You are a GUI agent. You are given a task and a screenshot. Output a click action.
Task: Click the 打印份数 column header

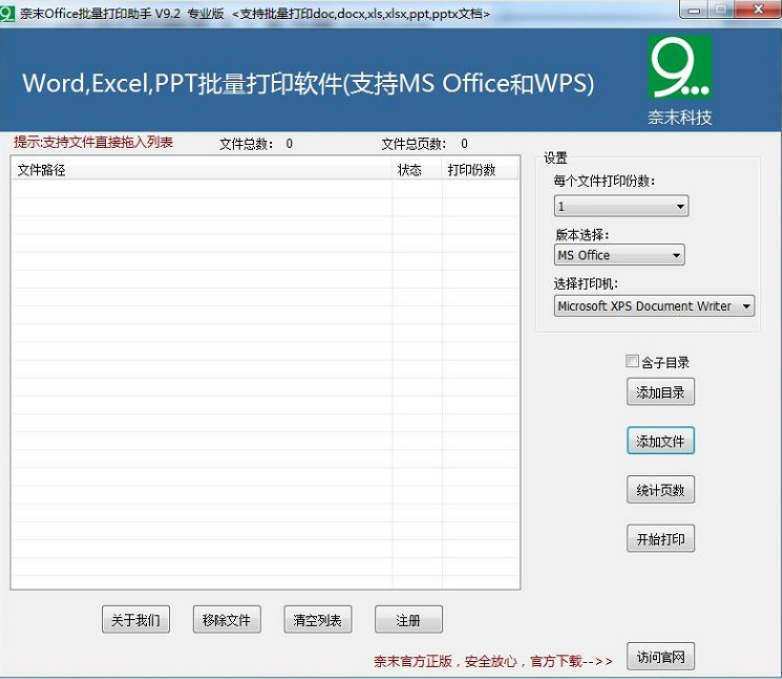480,170
